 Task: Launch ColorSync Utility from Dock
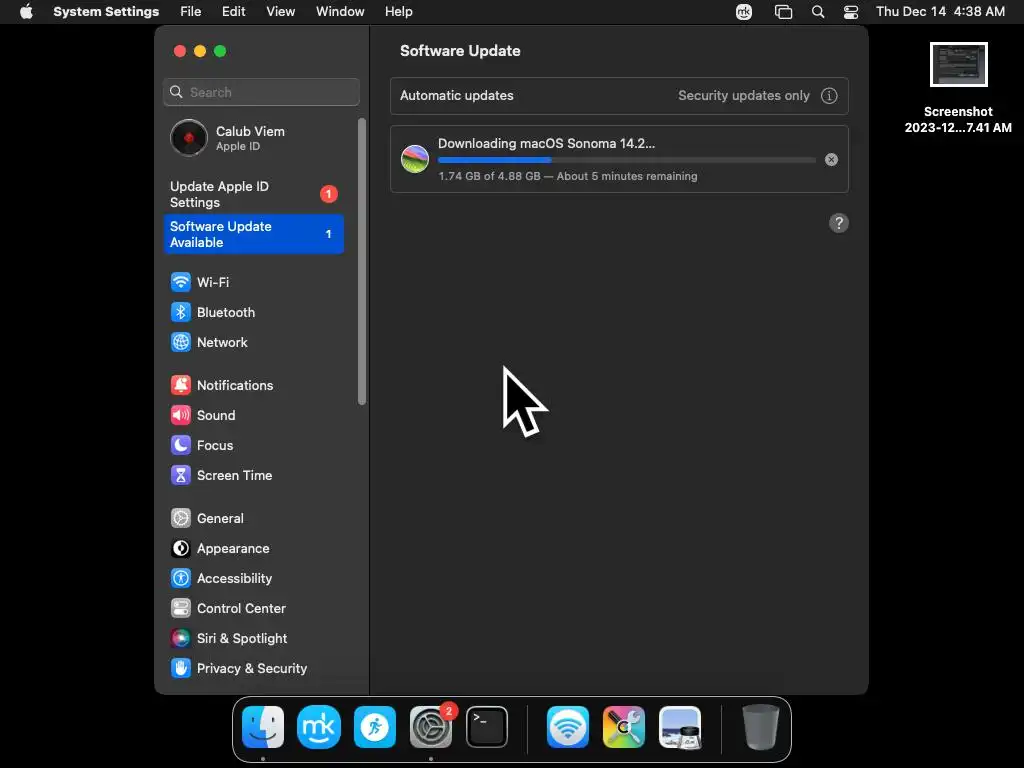point(624,727)
